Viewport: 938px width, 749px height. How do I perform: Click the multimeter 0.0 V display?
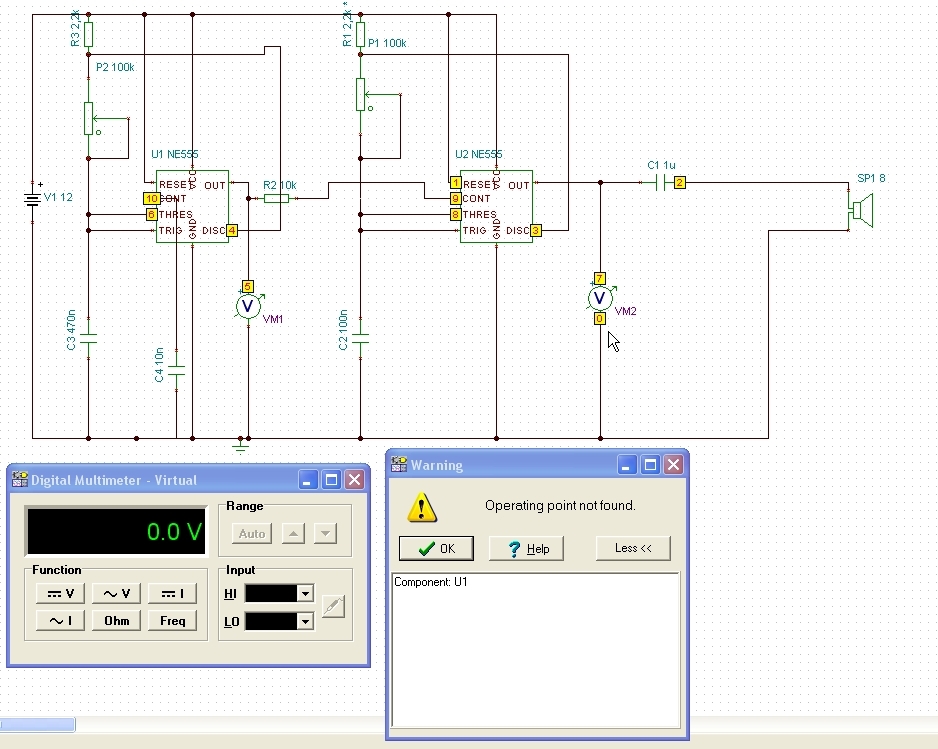[116, 531]
